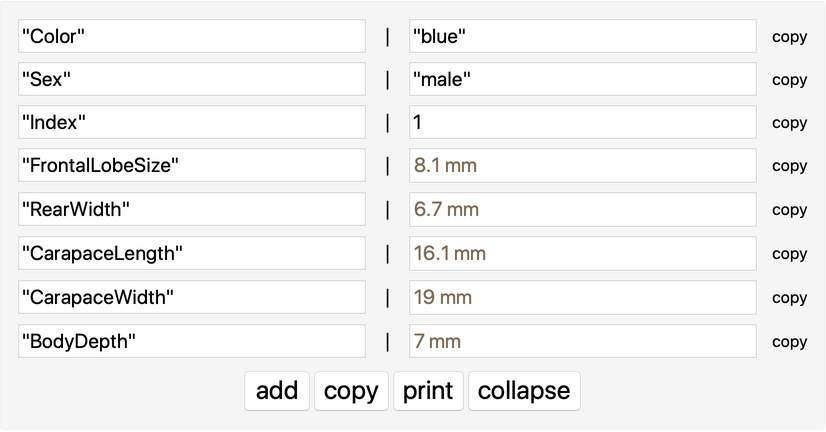
Task: Select the "male" value field
Action: 583,80
